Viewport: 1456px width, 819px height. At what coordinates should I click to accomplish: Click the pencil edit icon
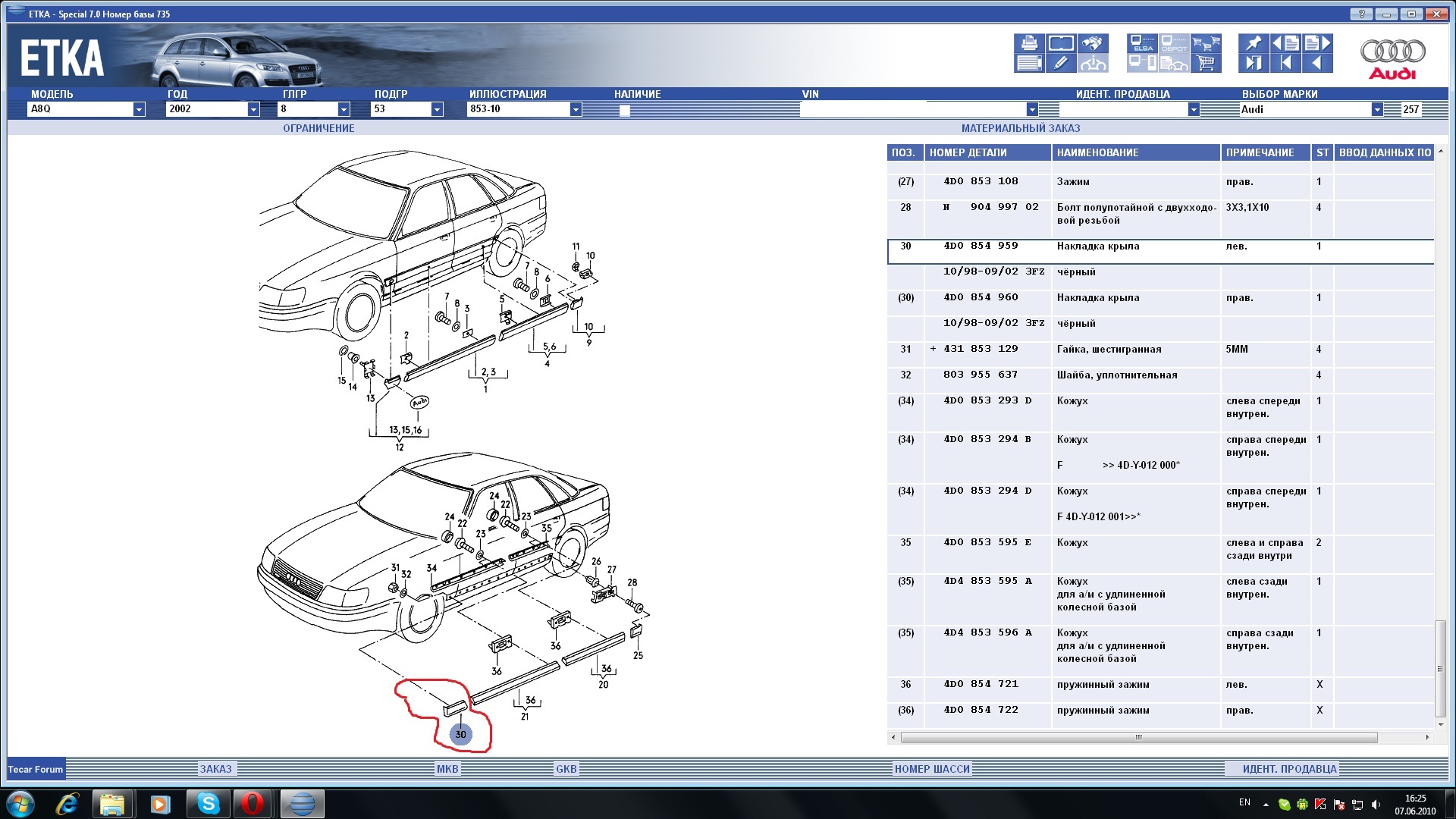pos(1061,64)
